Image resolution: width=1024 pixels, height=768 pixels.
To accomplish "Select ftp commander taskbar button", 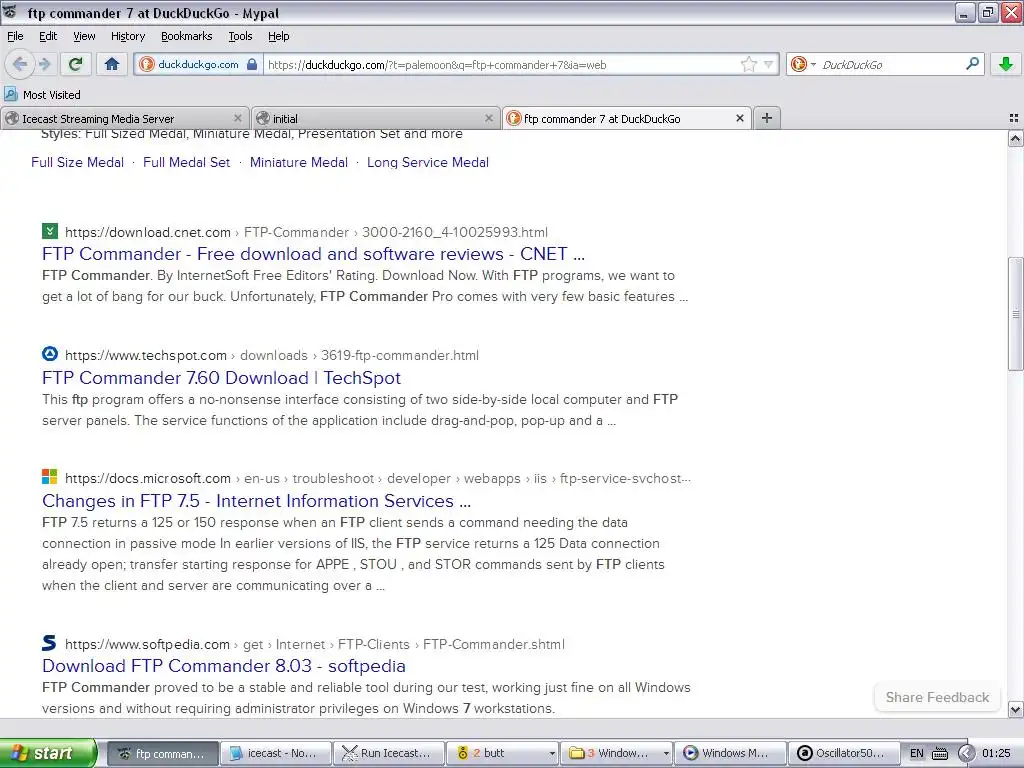I will [x=163, y=753].
